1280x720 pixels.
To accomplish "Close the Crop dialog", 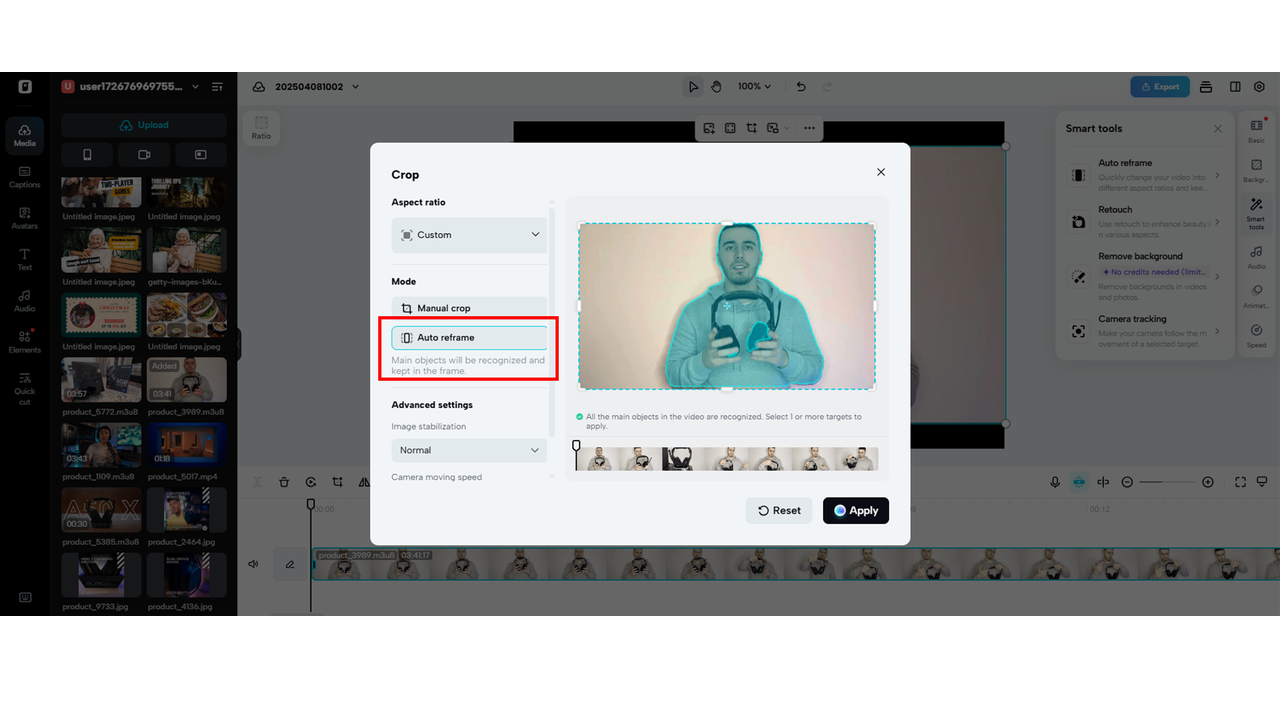I will tap(881, 172).
